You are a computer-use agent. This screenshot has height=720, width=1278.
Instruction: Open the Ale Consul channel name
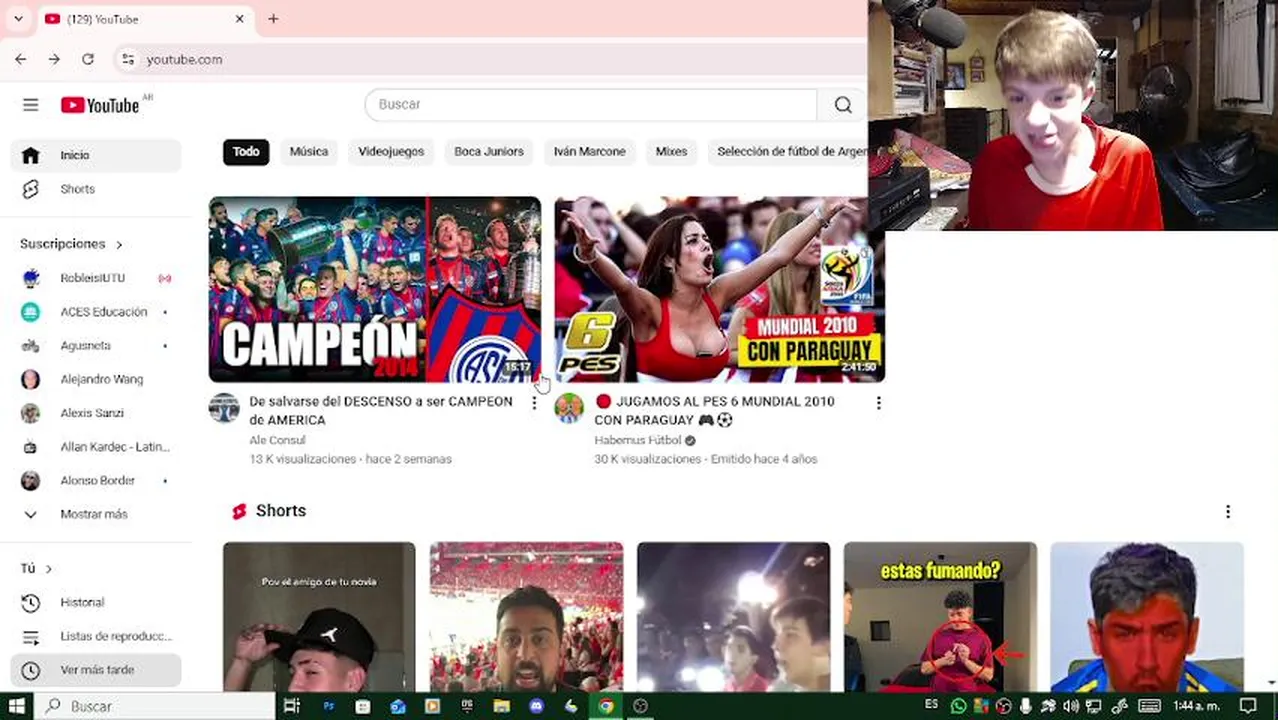pyautogui.click(x=277, y=440)
